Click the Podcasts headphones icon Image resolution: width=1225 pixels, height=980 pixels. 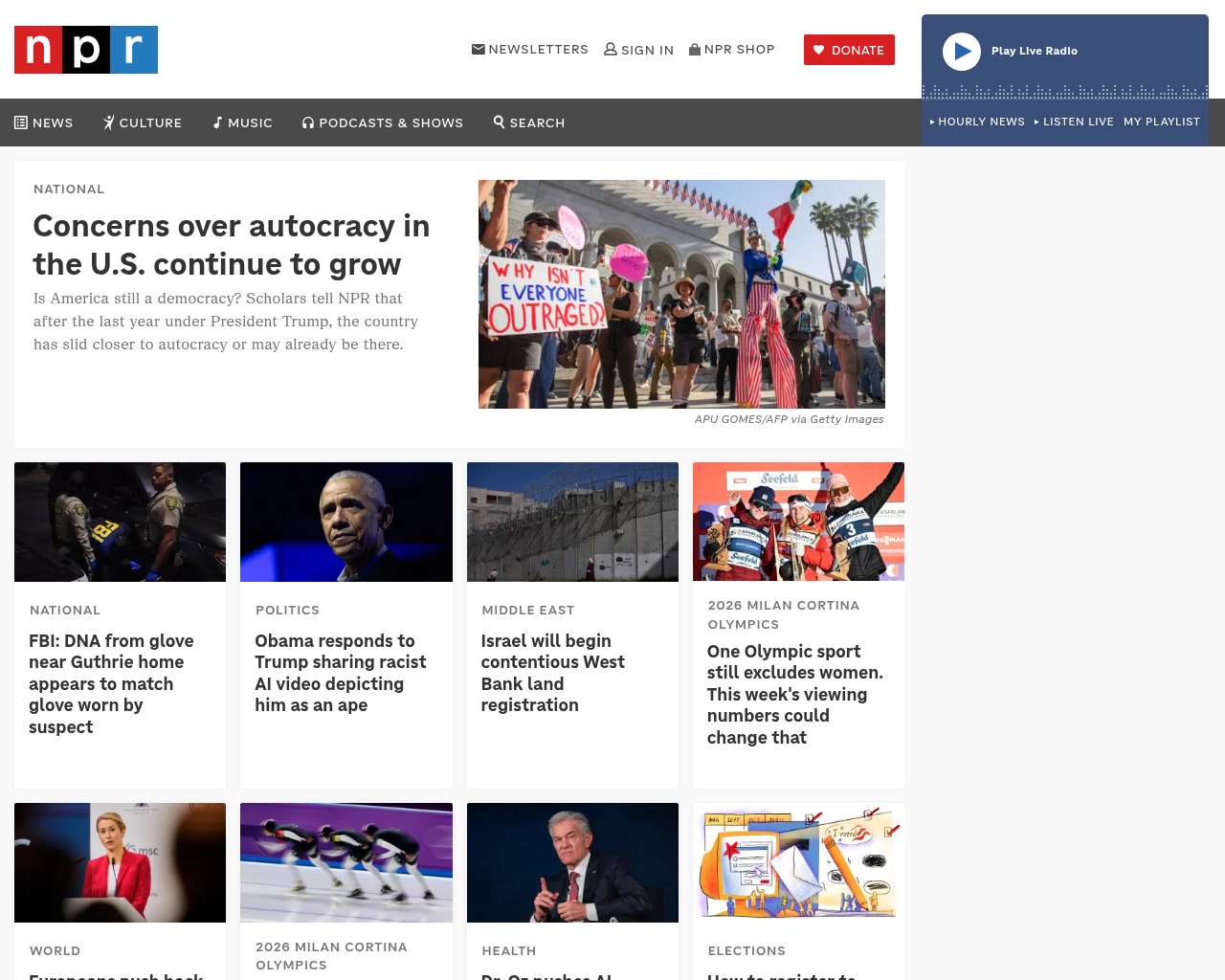(x=308, y=122)
